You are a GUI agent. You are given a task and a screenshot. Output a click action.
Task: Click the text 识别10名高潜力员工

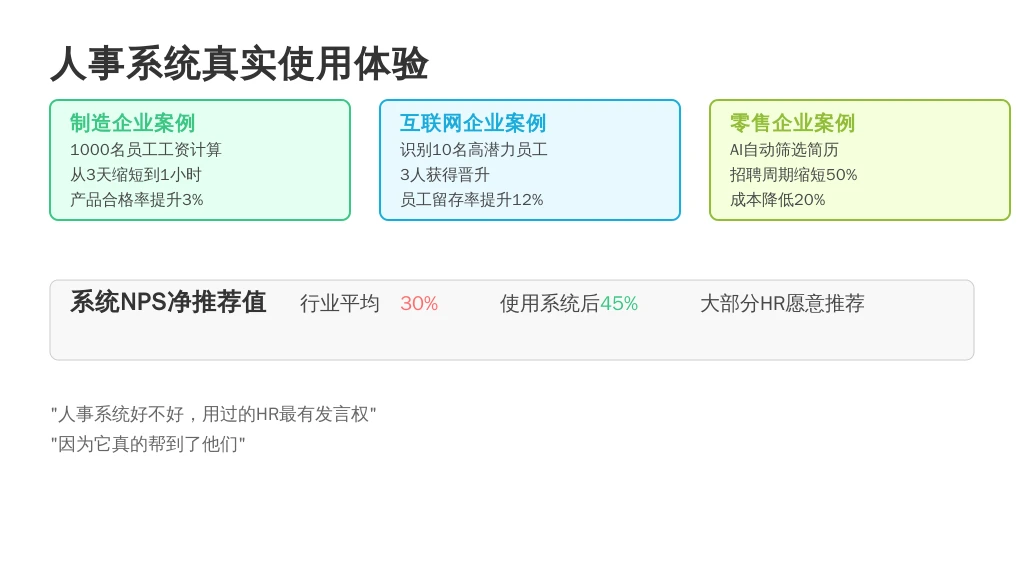pyautogui.click(x=474, y=150)
